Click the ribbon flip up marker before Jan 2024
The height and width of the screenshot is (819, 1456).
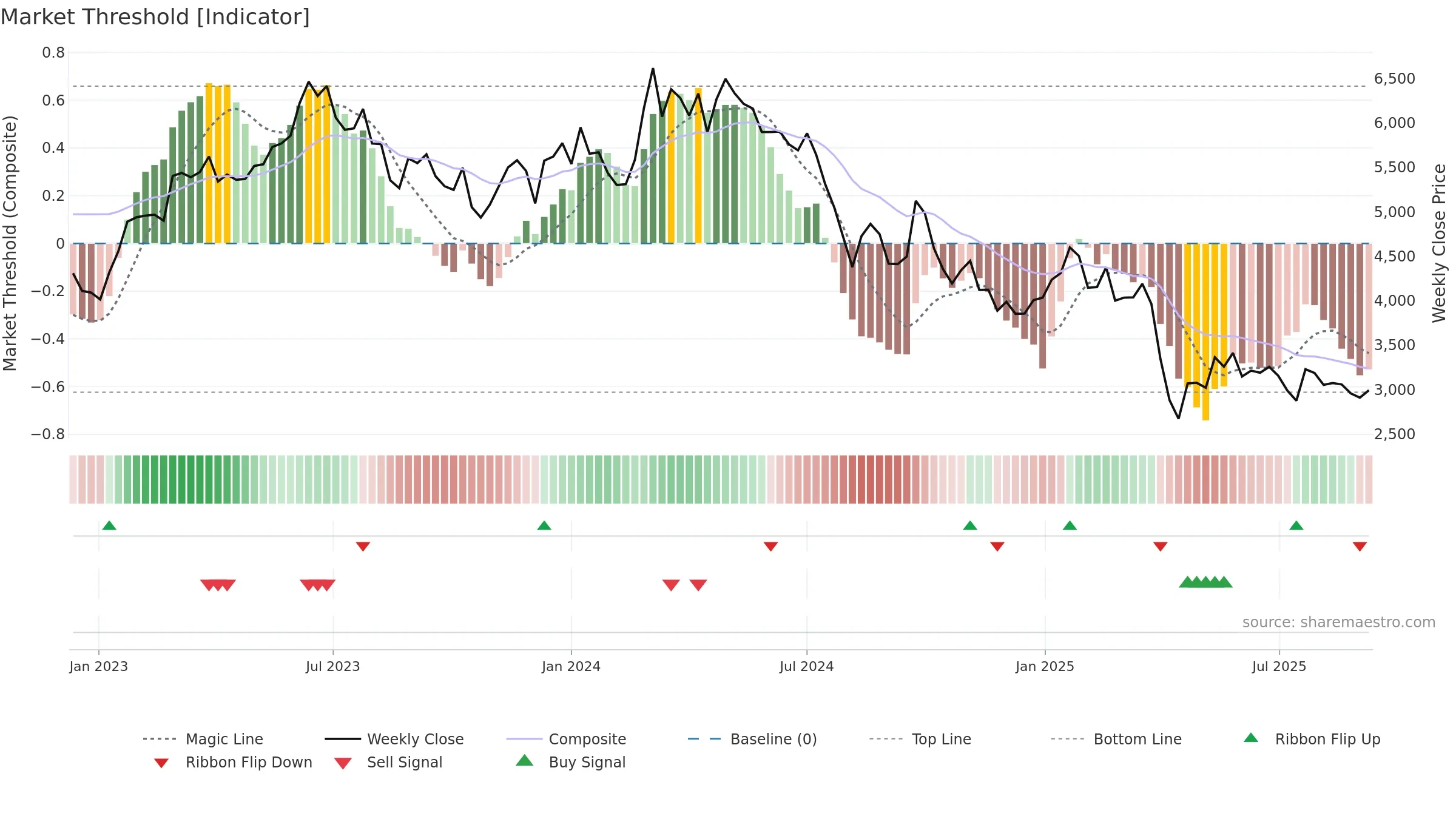[544, 525]
